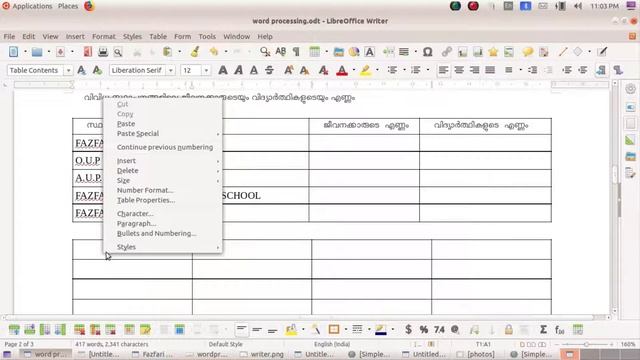Open the Applications menu in top panel

32,6
